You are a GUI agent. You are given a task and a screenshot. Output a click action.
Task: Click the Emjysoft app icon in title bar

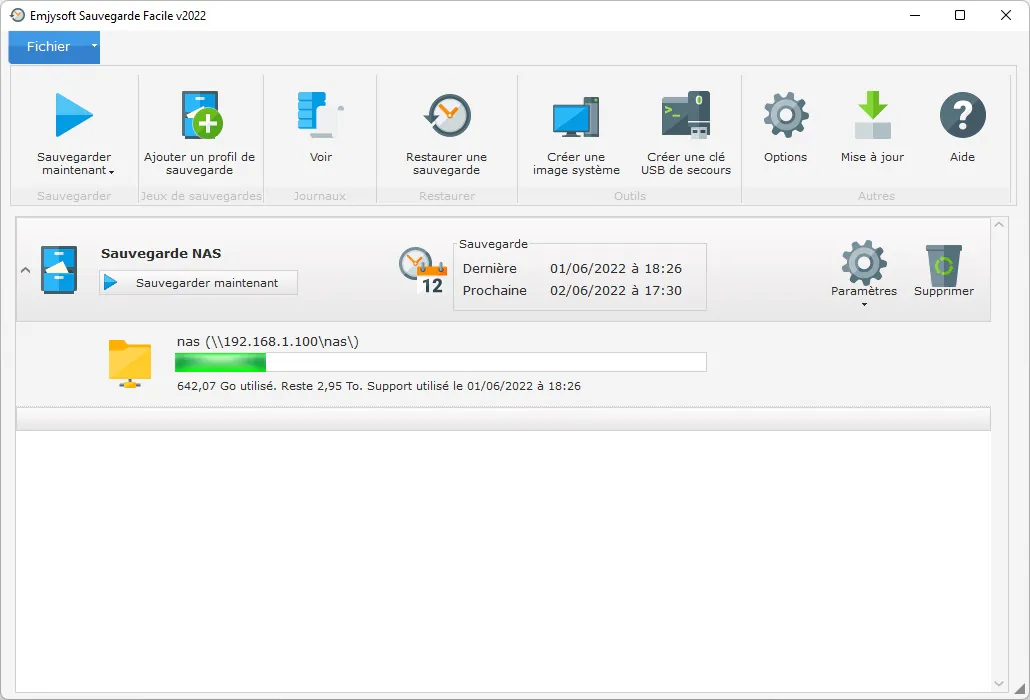[18, 15]
